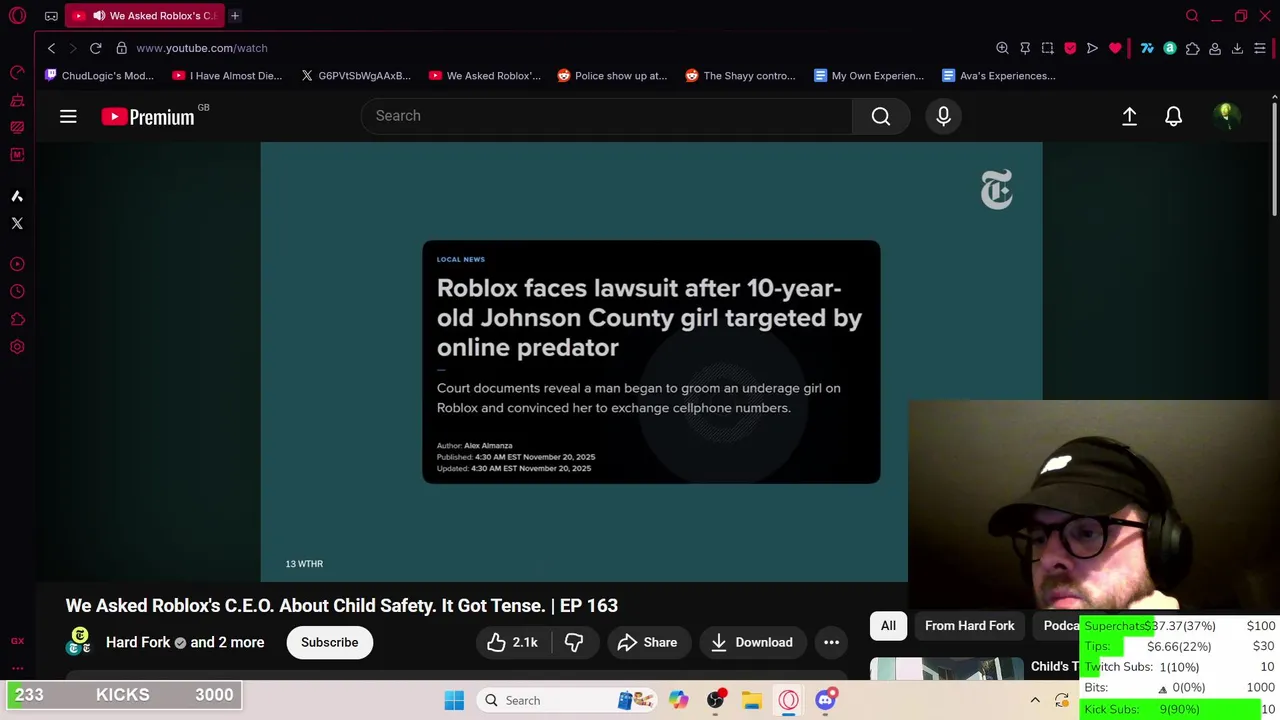Open the green 'a' extension icon

pos(1170,48)
